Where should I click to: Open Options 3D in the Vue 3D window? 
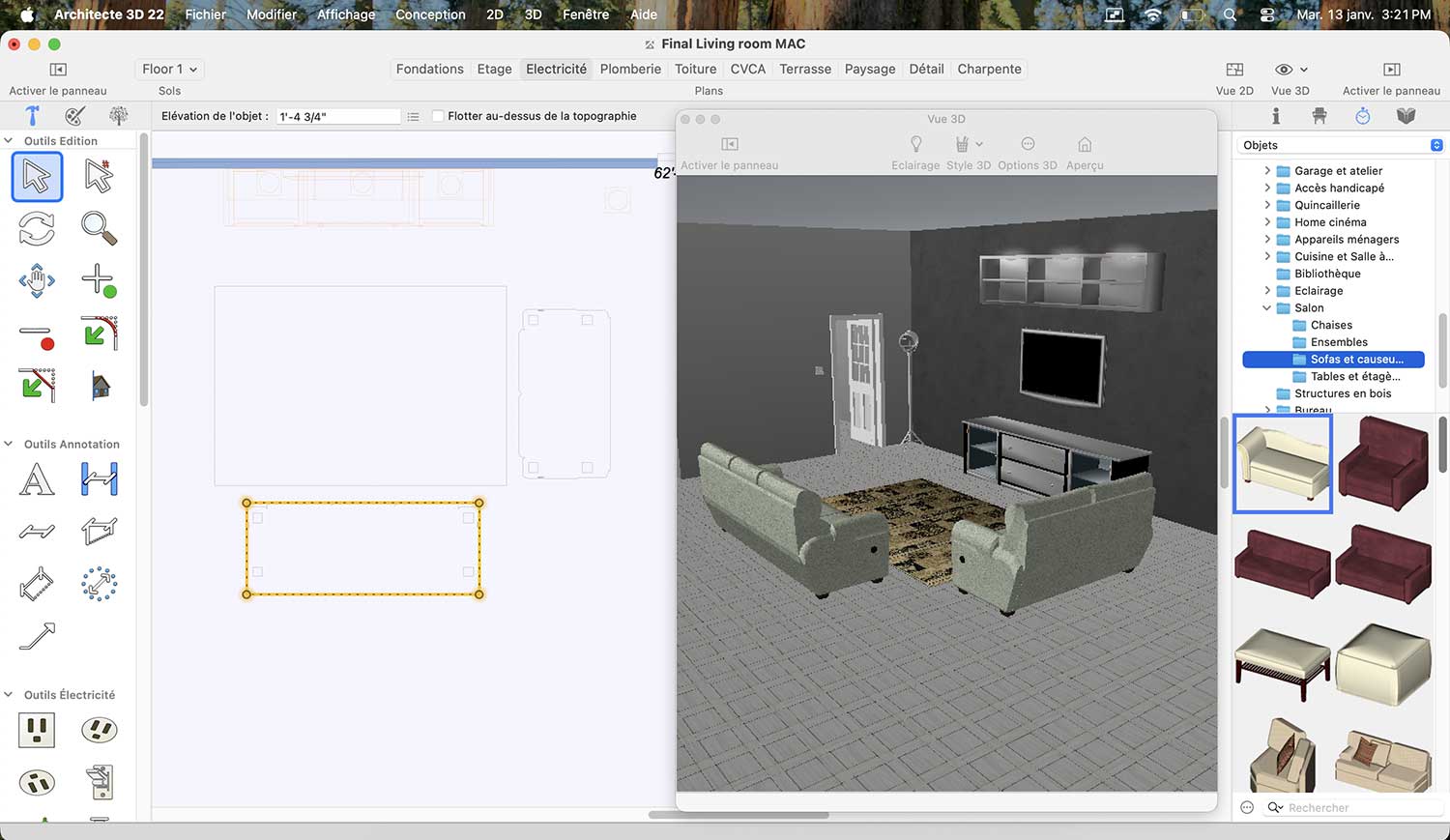[x=1028, y=144]
